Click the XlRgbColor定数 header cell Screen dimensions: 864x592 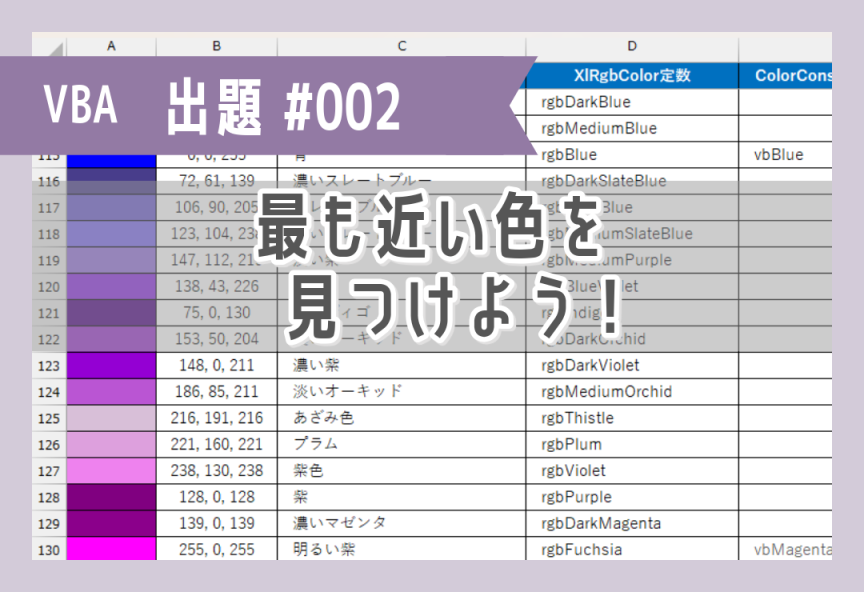coord(632,76)
